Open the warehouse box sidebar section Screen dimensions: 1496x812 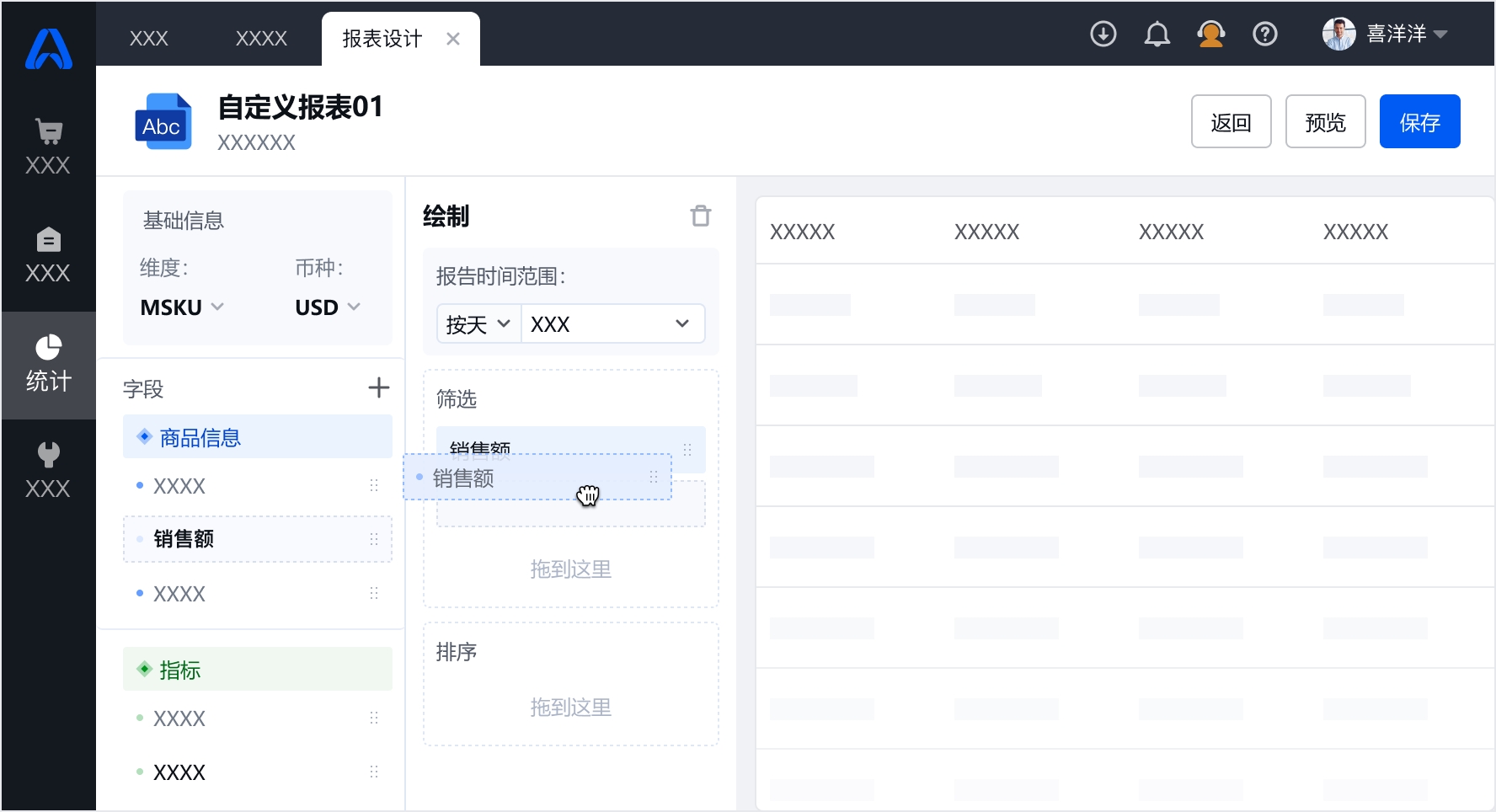48,255
